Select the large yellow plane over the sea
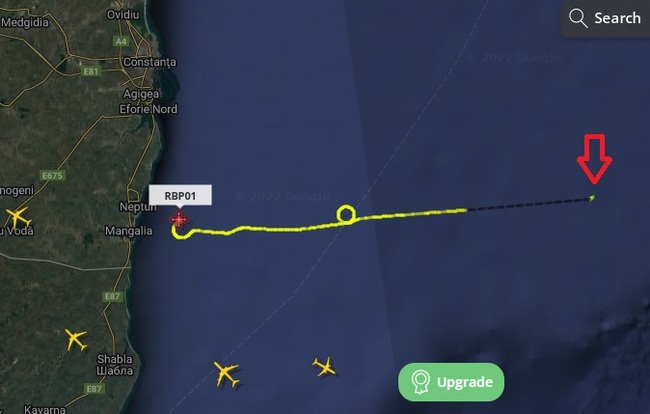Viewport: 650px width, 414px height. pyautogui.click(x=226, y=374)
